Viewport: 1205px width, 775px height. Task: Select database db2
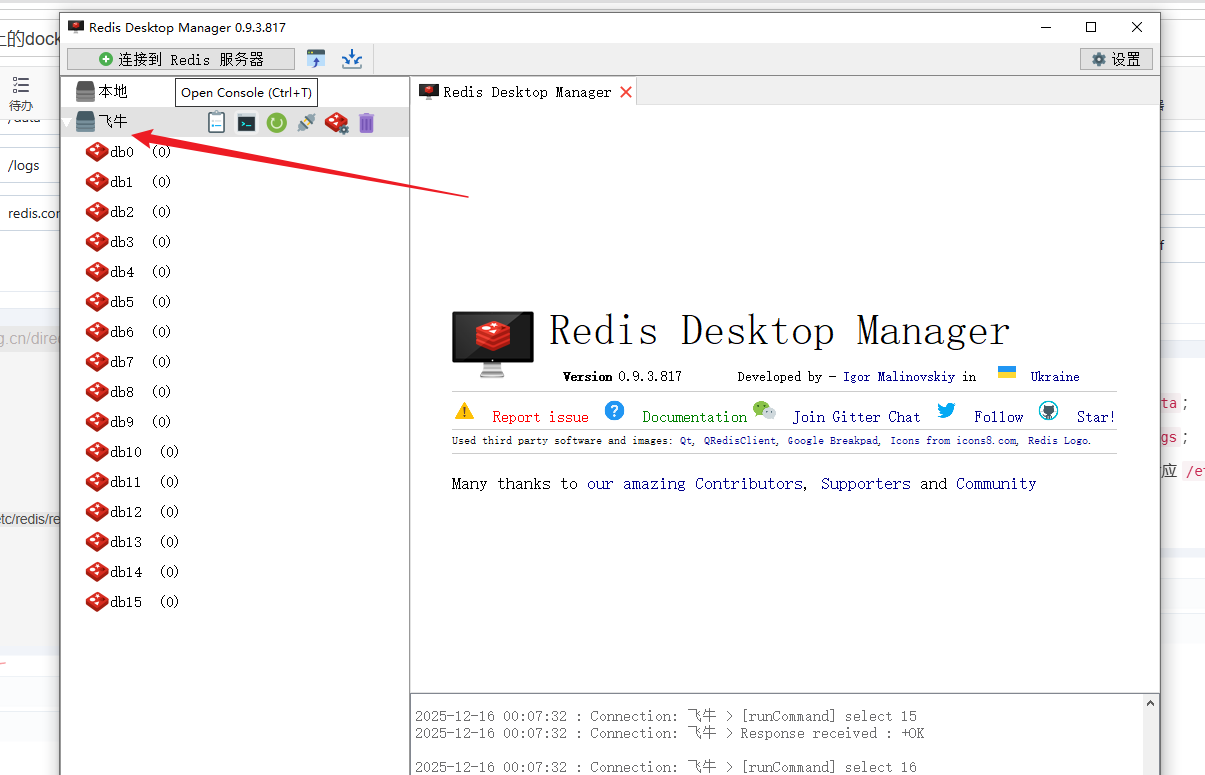pyautogui.click(x=128, y=212)
